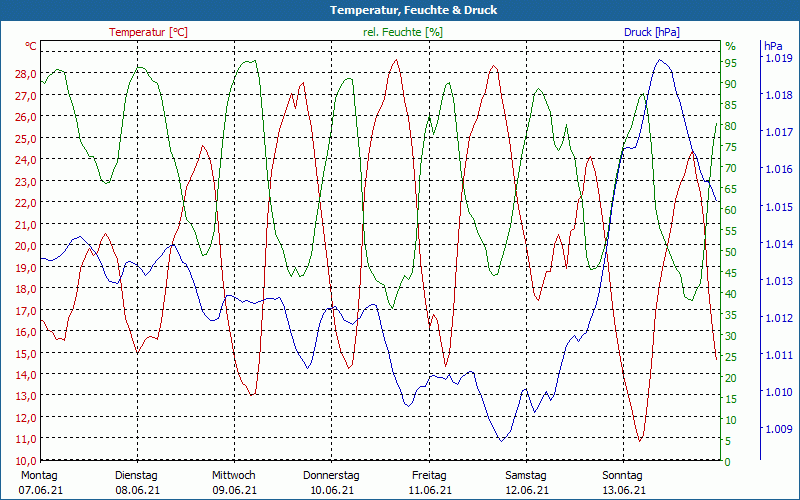The image size is (800, 500).
Task: Click the 20,0 temperature axis tick
Action: pos(25,246)
